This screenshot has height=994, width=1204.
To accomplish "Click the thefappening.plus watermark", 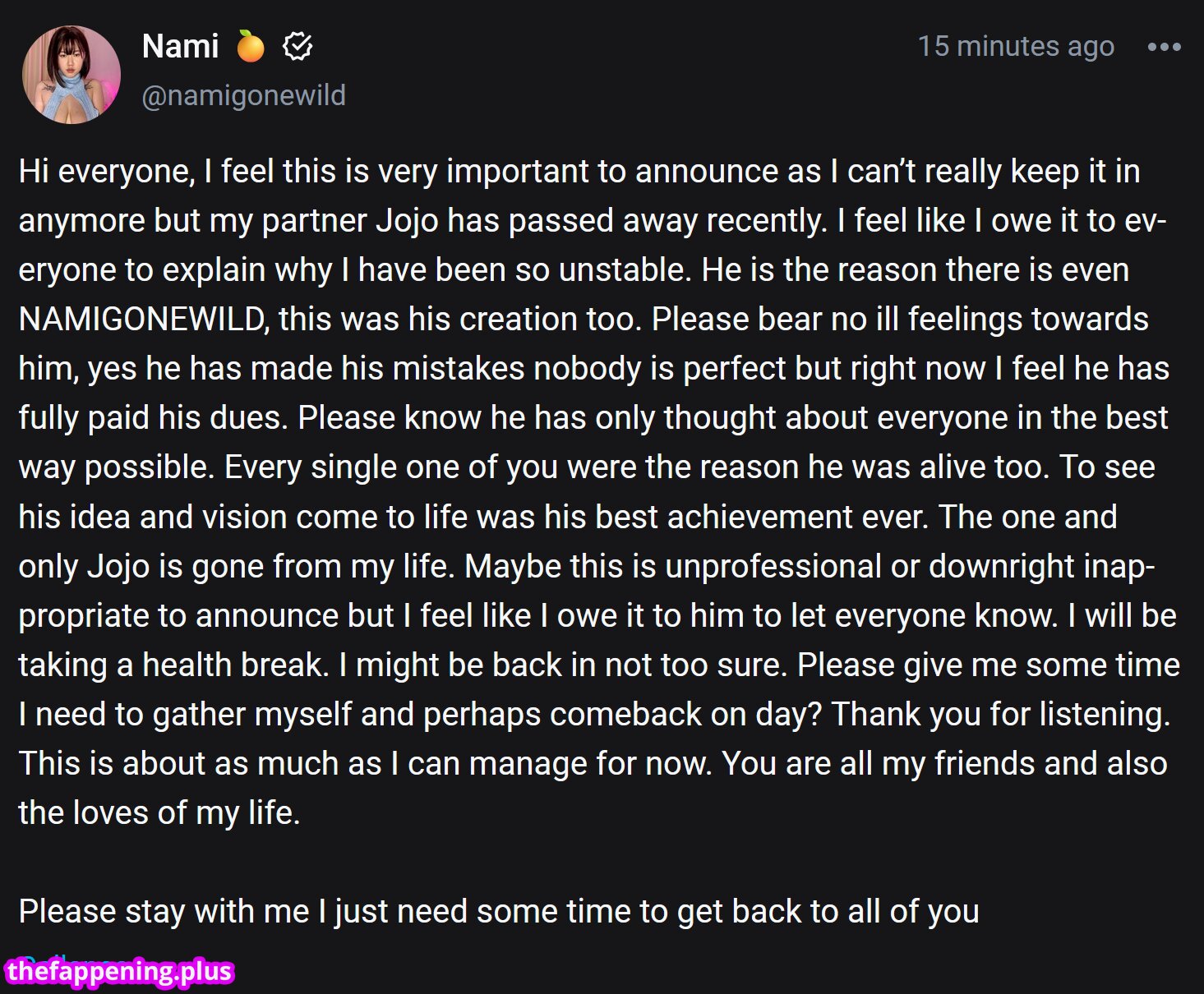I will pos(120,972).
